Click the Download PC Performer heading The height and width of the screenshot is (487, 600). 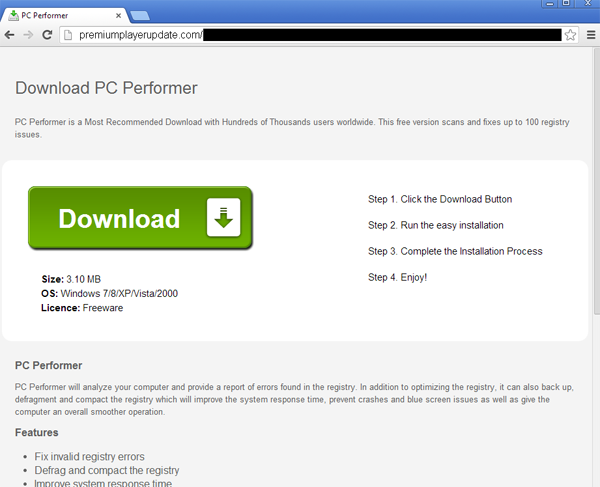point(106,88)
